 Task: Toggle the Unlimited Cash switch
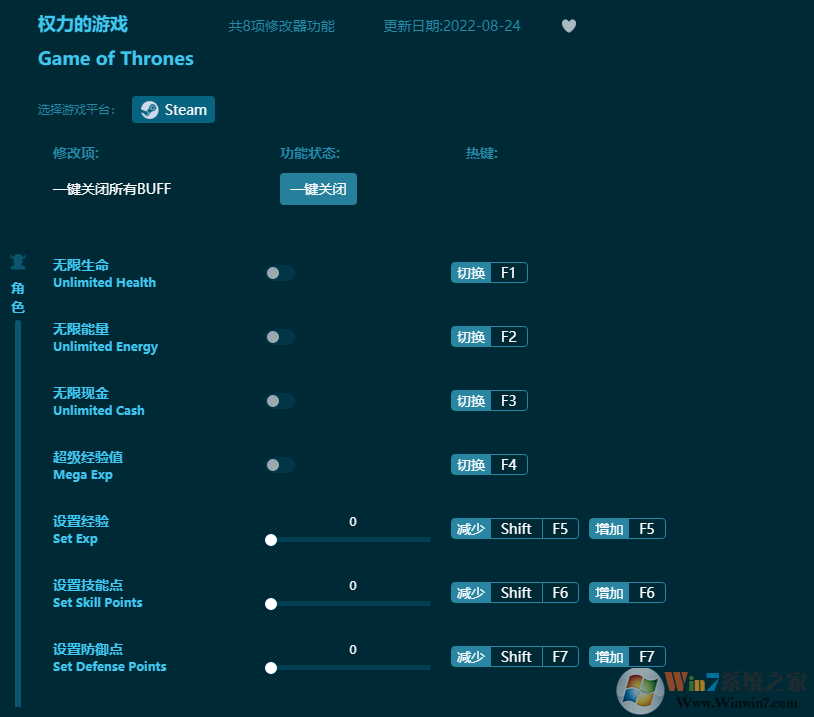279,401
